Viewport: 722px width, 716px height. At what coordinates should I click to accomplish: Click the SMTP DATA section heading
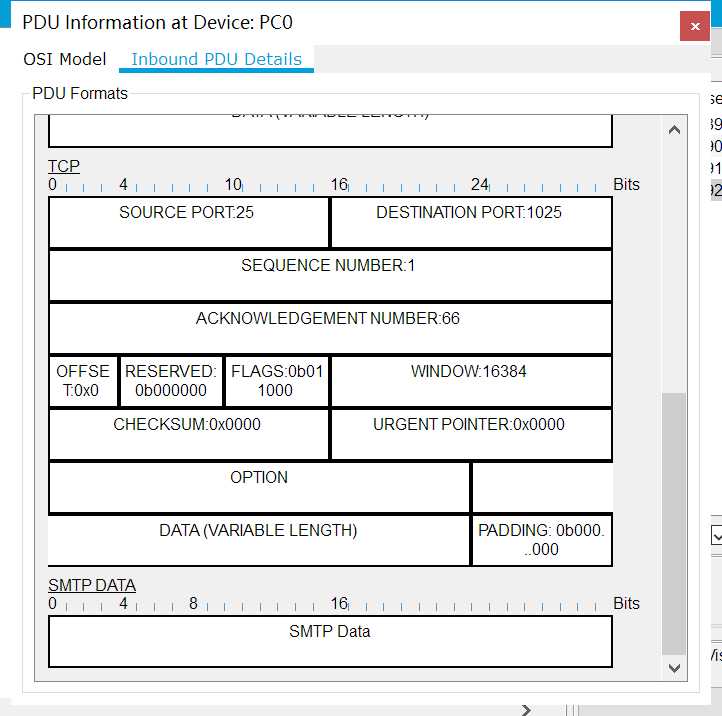click(x=92, y=585)
